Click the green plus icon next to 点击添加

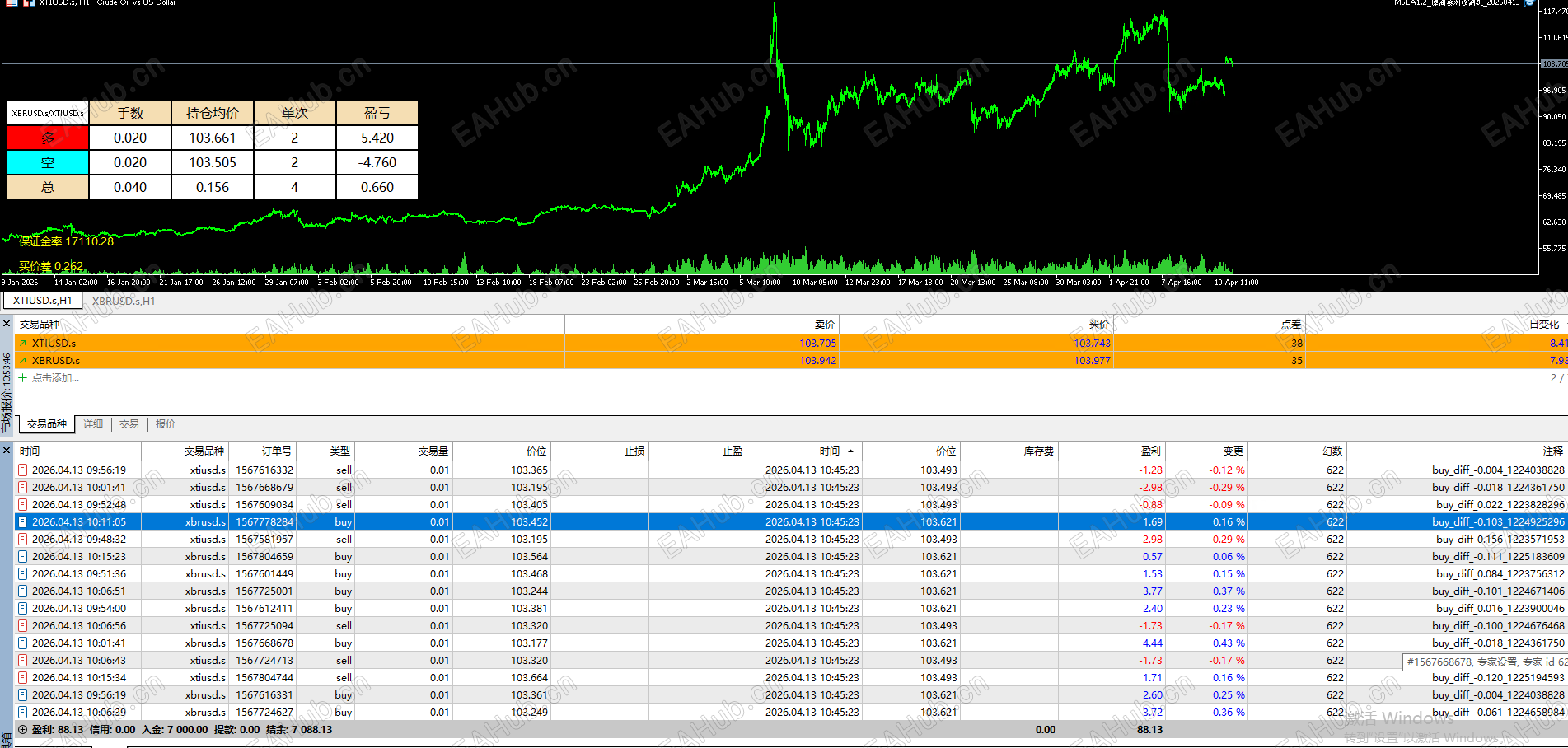pyautogui.click(x=23, y=377)
